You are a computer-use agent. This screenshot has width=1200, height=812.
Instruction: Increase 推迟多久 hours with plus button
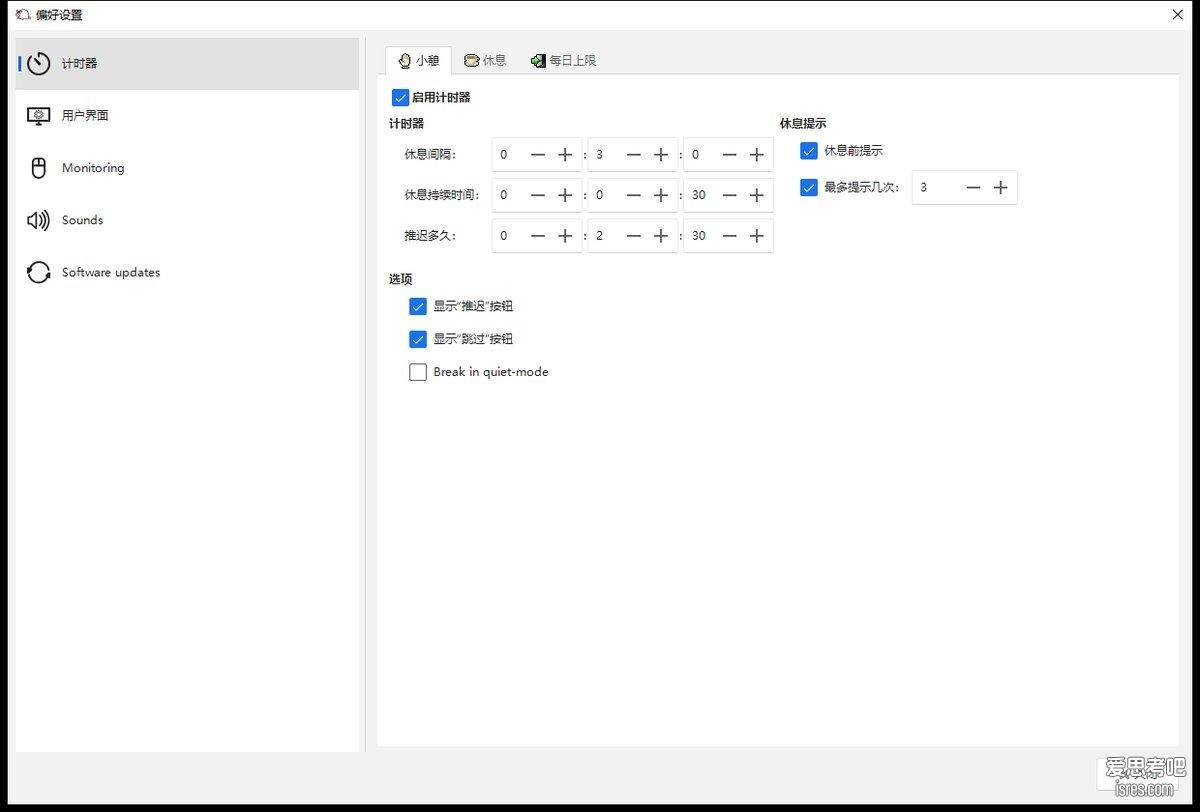[x=565, y=236]
